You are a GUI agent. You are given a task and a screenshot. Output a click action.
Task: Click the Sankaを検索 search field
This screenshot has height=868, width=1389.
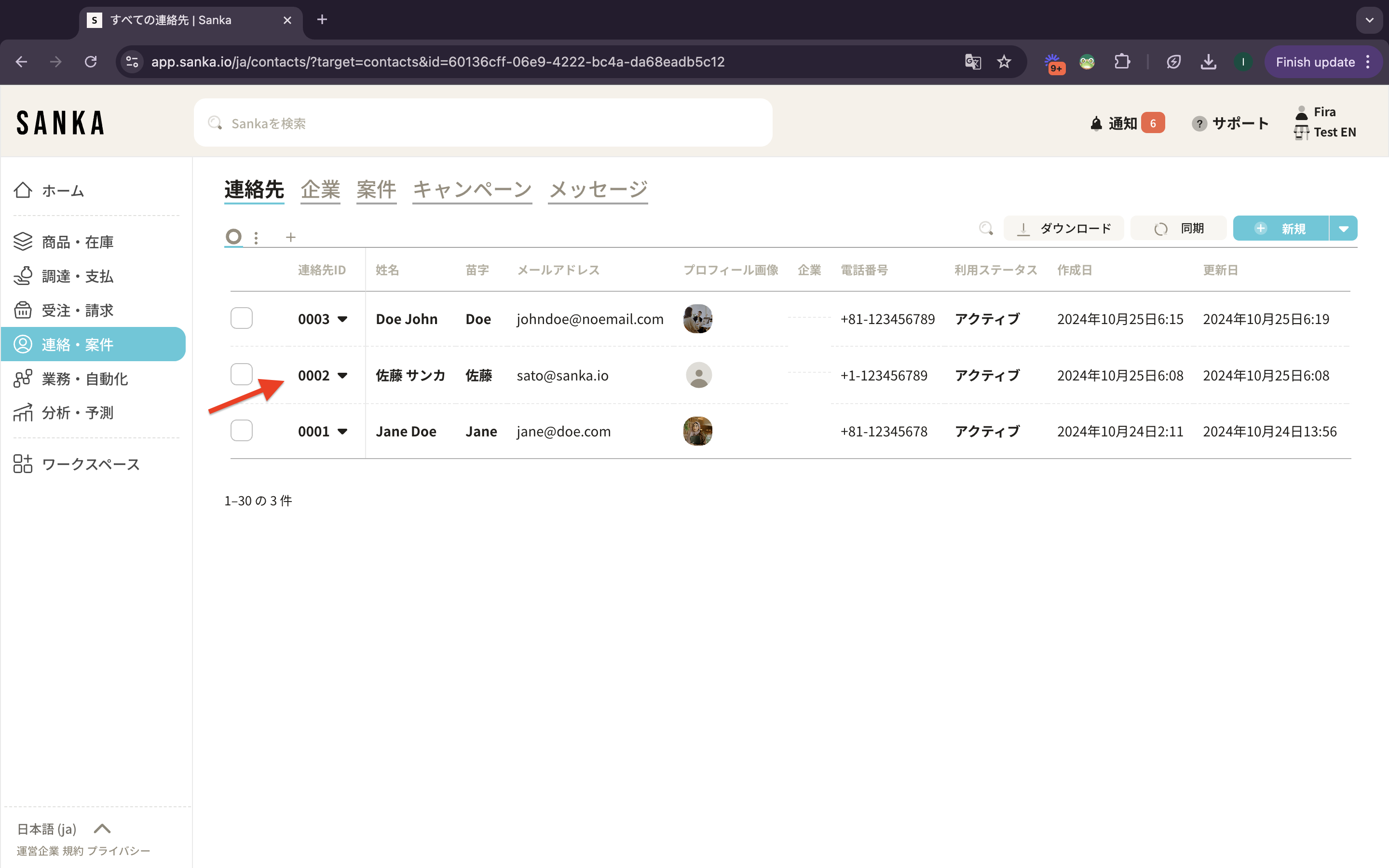tap(482, 123)
